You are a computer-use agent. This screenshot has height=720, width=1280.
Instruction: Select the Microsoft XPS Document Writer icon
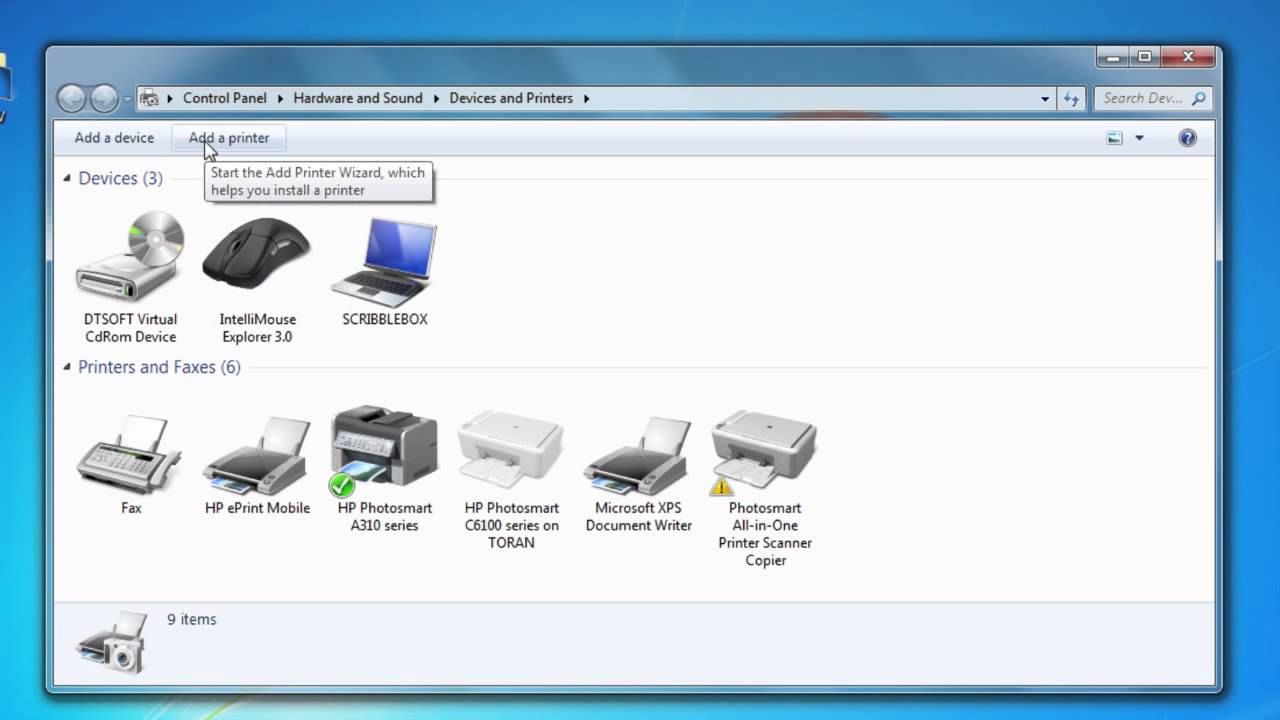coord(638,455)
